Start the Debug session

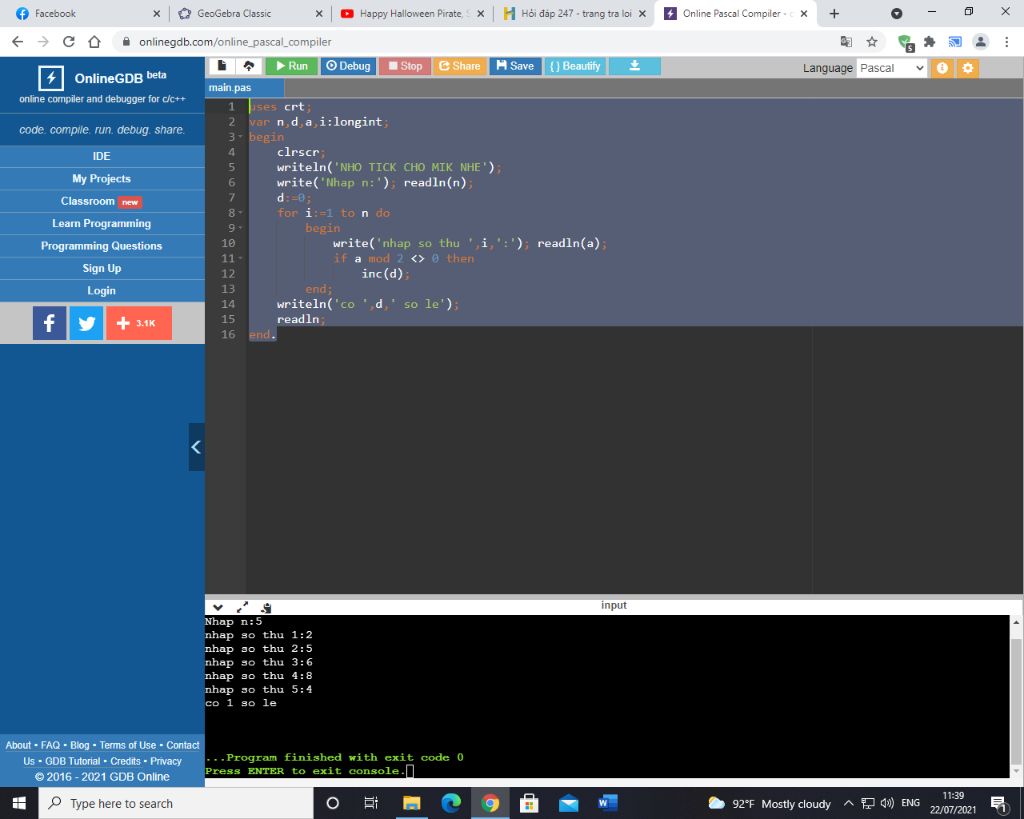pyautogui.click(x=348, y=66)
